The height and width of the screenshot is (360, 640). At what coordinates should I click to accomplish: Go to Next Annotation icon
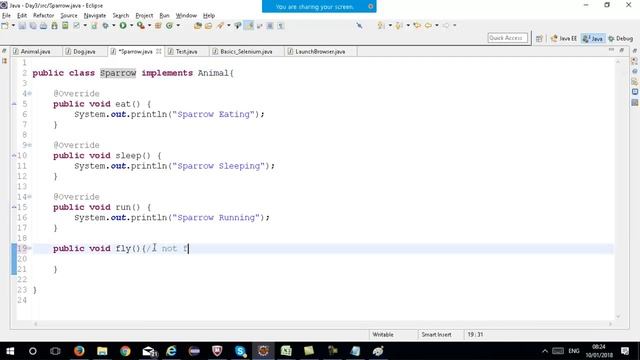381,25
